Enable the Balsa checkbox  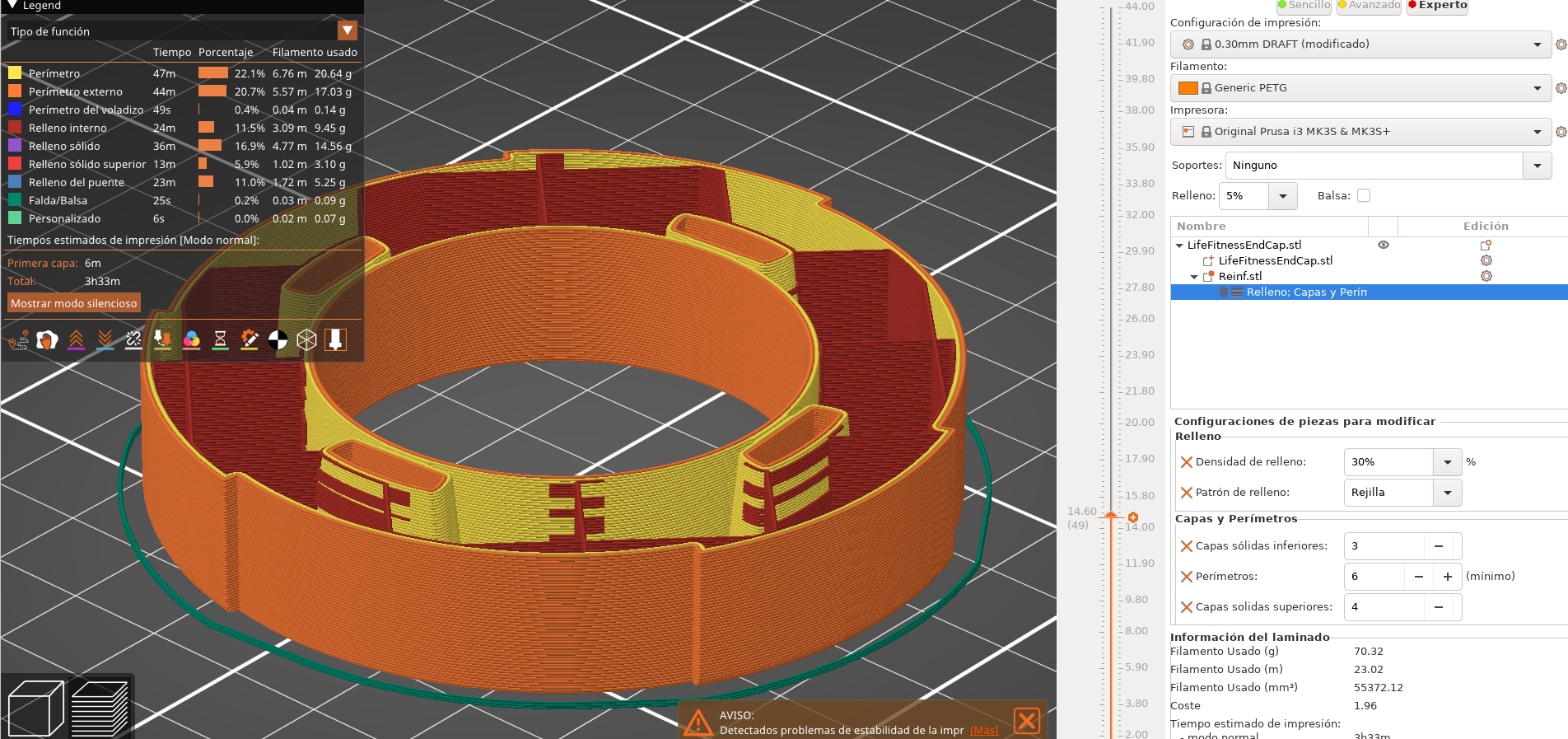(1364, 195)
